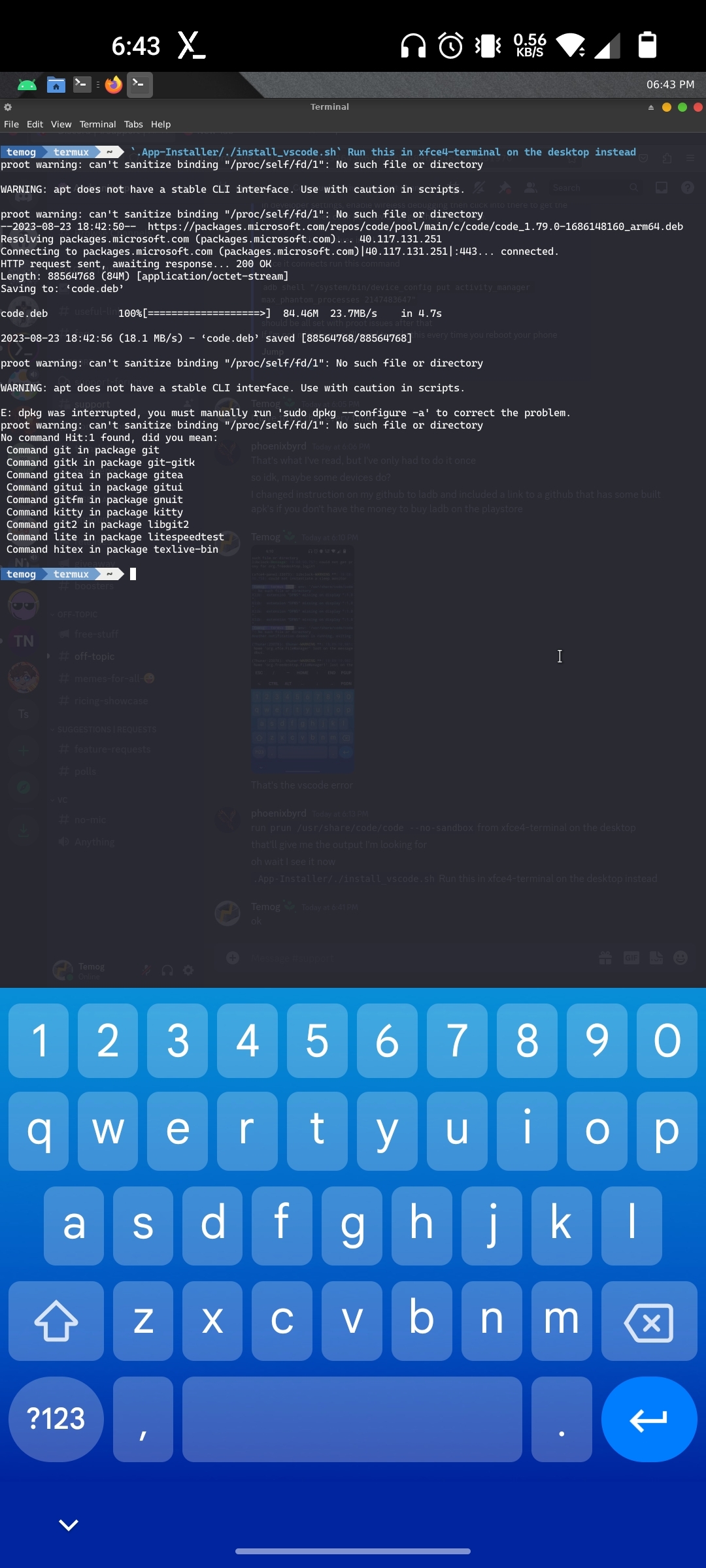Open the Android applications menu icon
The height and width of the screenshot is (1568, 706).
coord(27,85)
